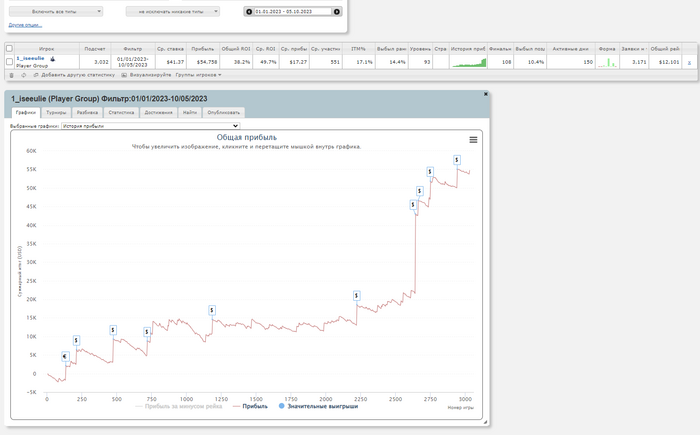Toggle the 1_iseeulie row checkbox

click(x=9, y=62)
